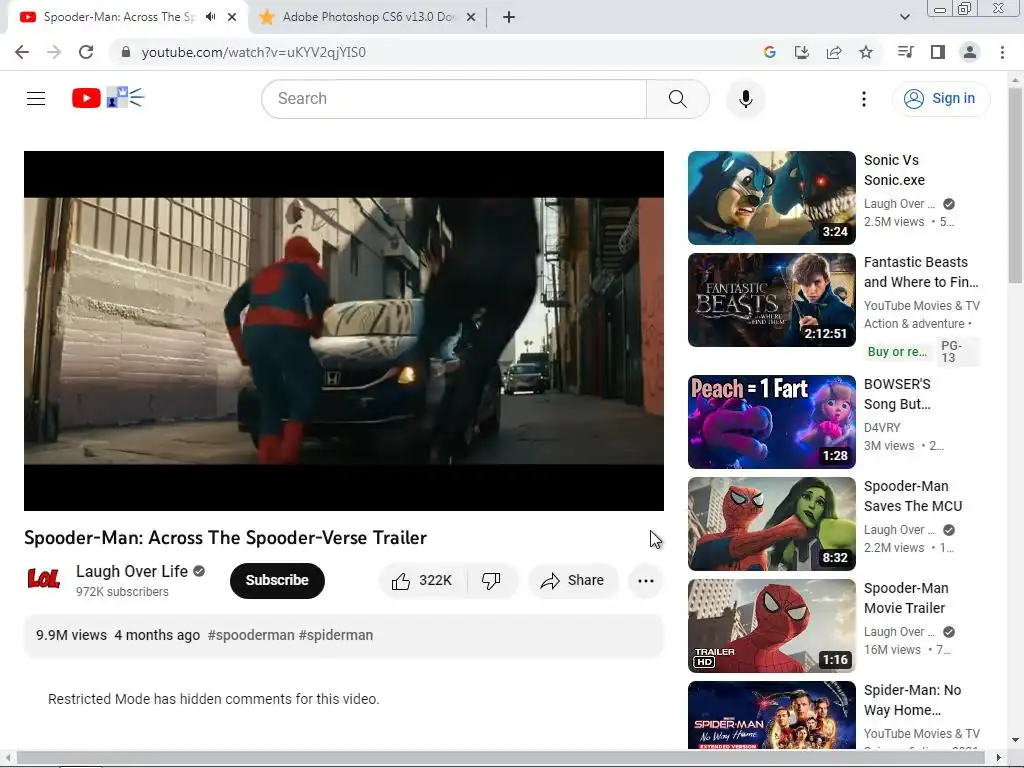This screenshot has height=768, width=1024.
Task: Open Chrome three-dot menu
Action: (x=1002, y=52)
